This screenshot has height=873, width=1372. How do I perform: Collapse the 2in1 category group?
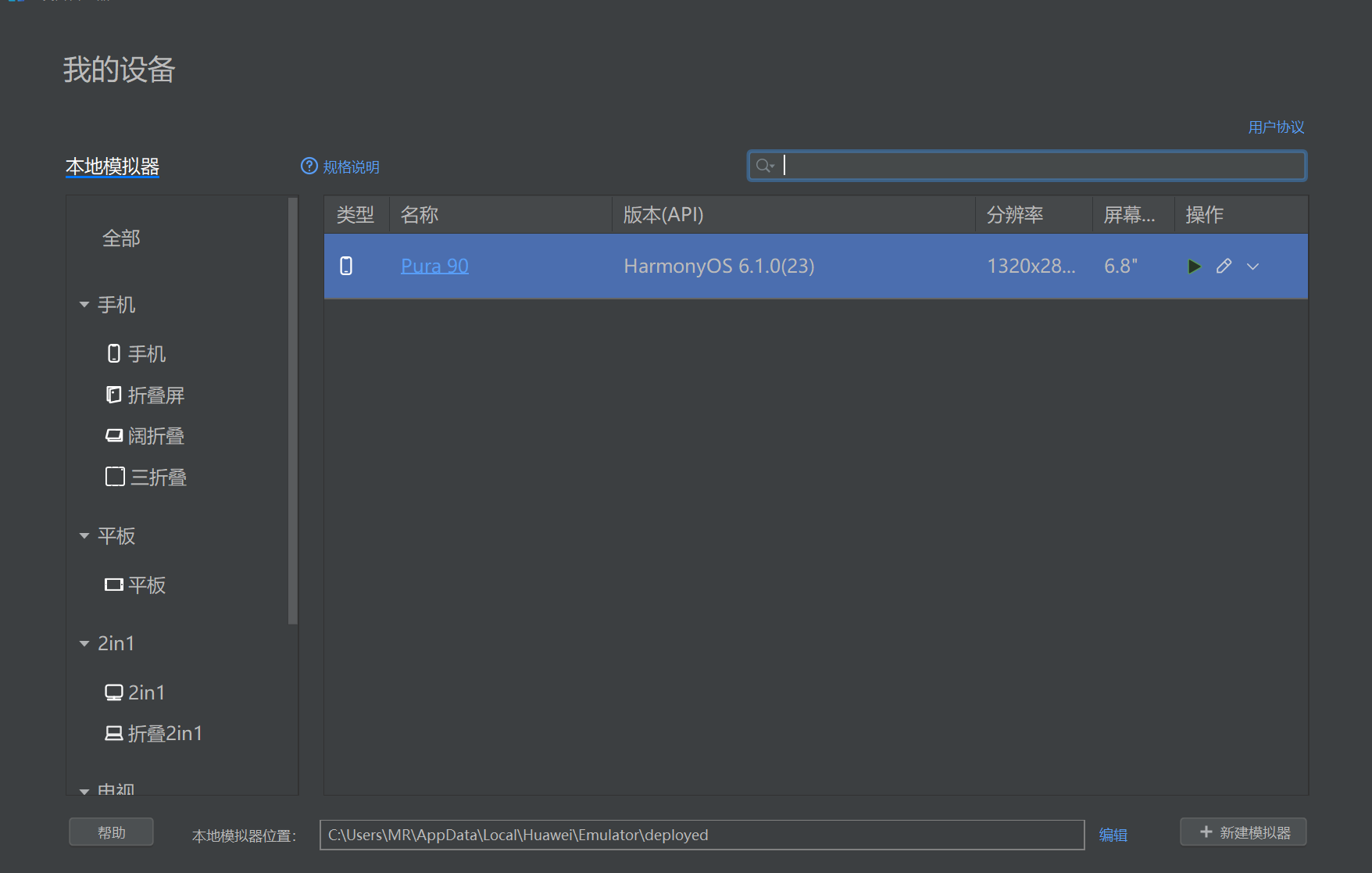tap(84, 644)
